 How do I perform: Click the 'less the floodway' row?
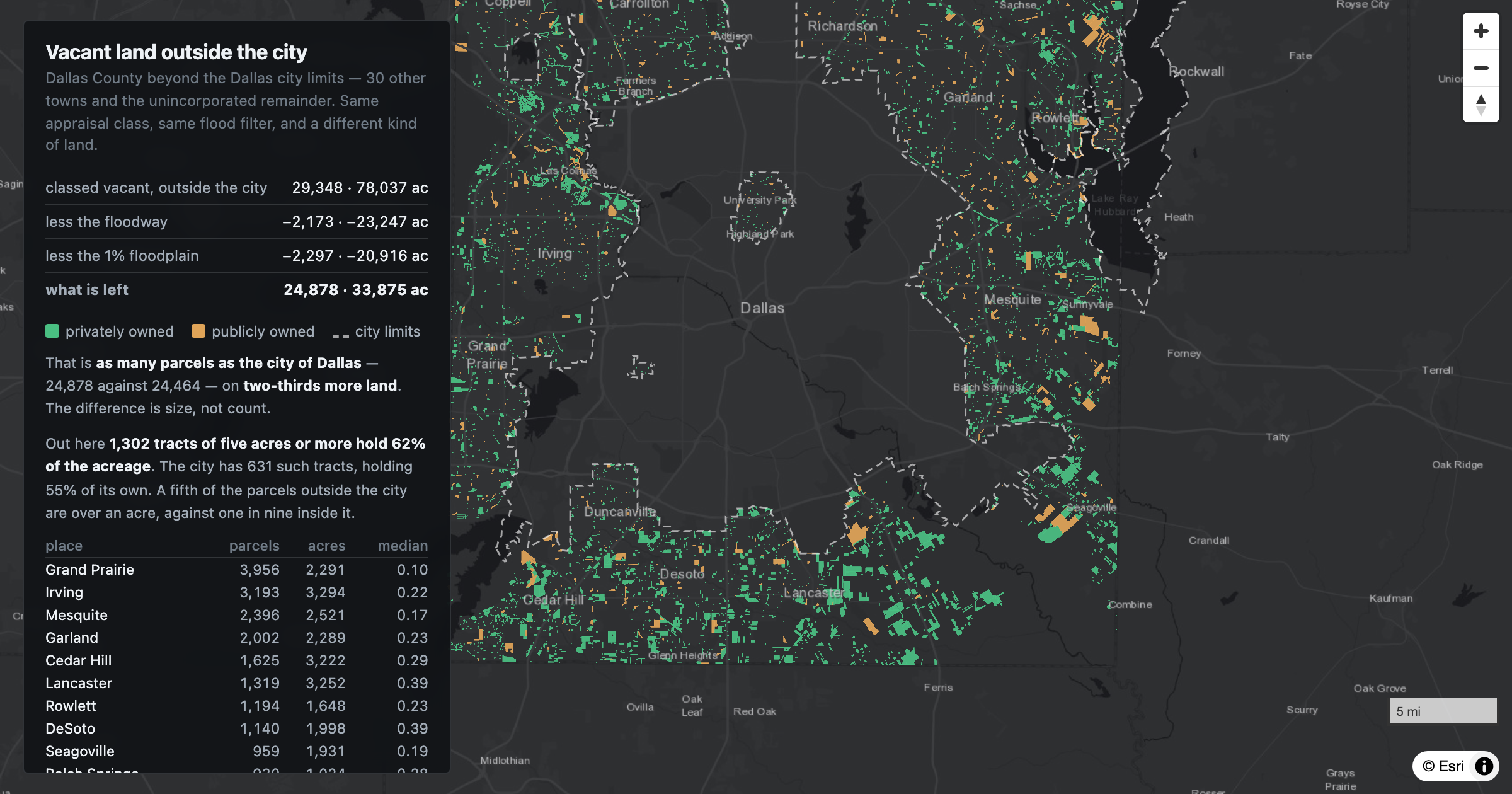point(237,222)
